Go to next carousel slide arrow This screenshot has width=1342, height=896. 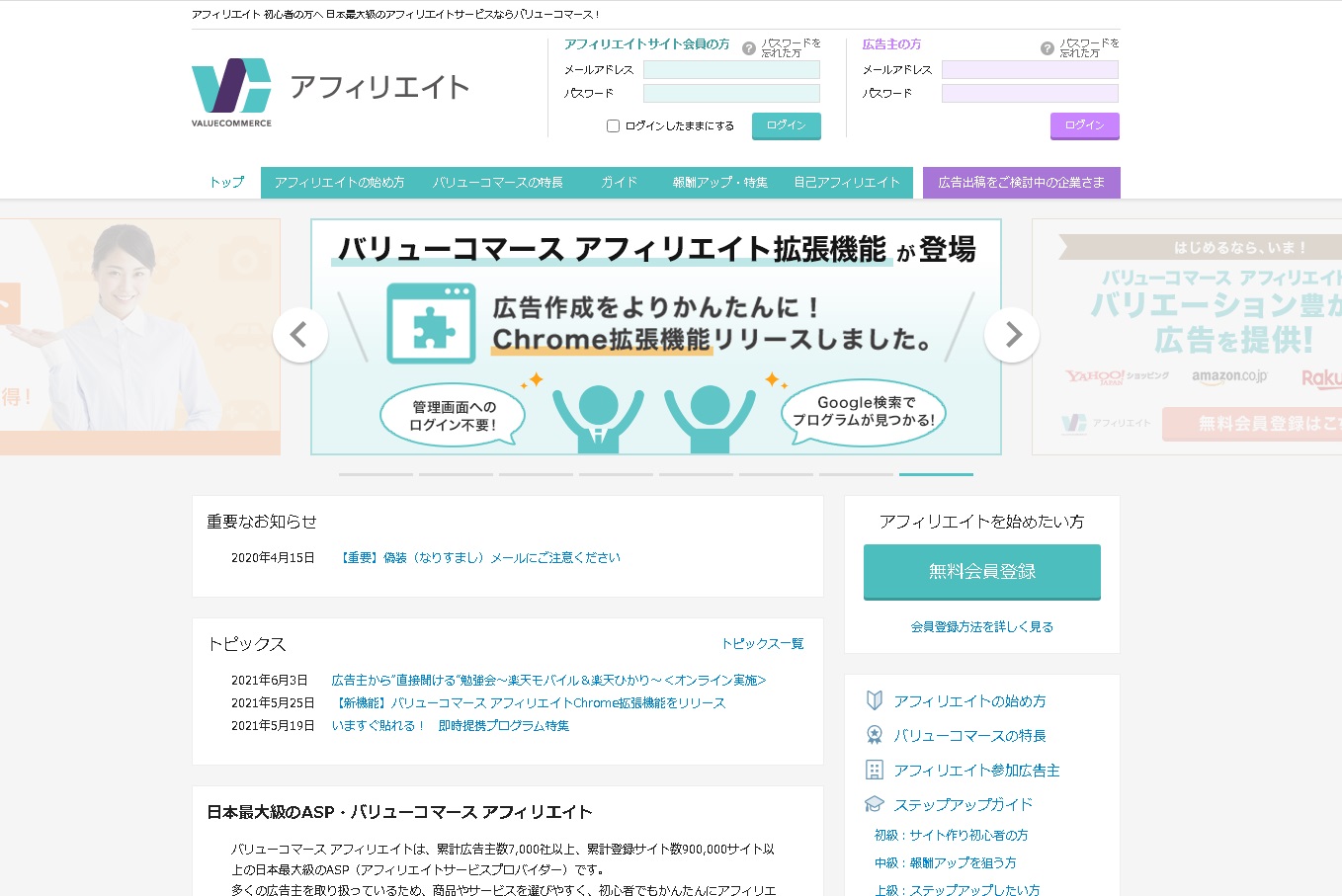click(1012, 336)
